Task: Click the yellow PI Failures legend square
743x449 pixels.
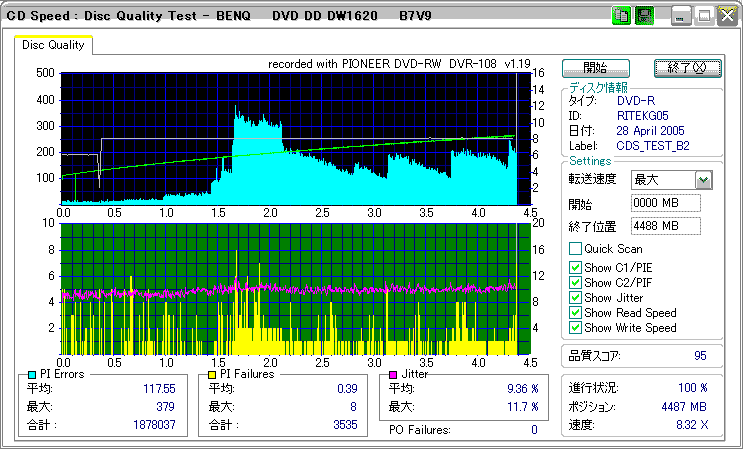Action: click(x=212, y=374)
